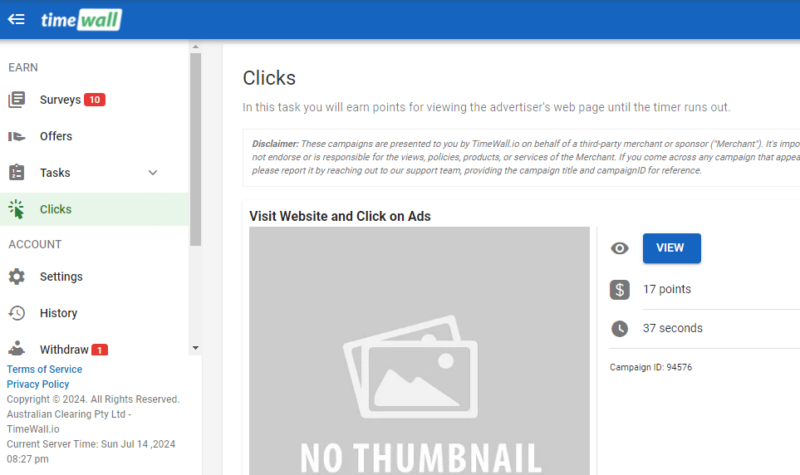Collapse sidebar with back-arrow menu icon
Viewport: 800px width, 475px height.
tap(16, 19)
